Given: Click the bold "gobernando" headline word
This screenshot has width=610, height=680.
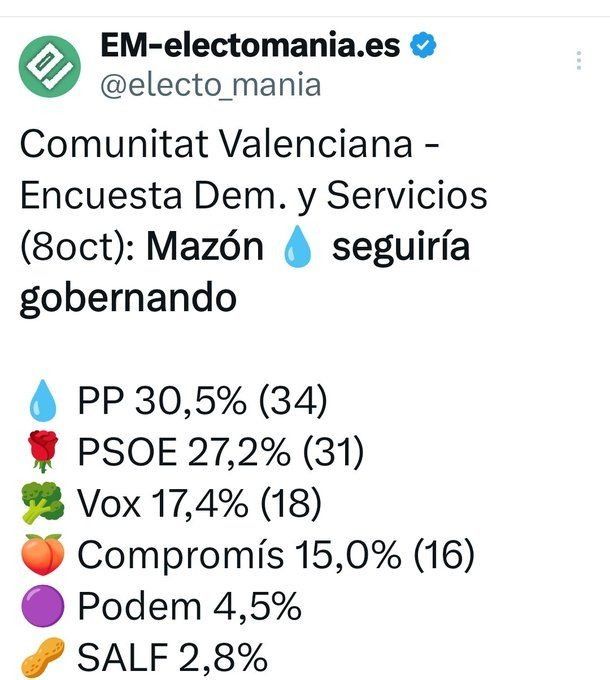Looking at the screenshot, I should [128, 298].
